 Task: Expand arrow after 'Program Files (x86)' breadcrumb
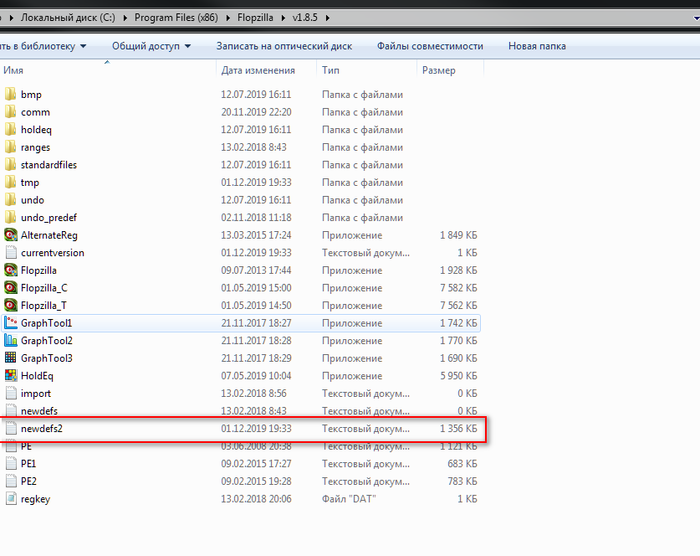[x=228, y=18]
